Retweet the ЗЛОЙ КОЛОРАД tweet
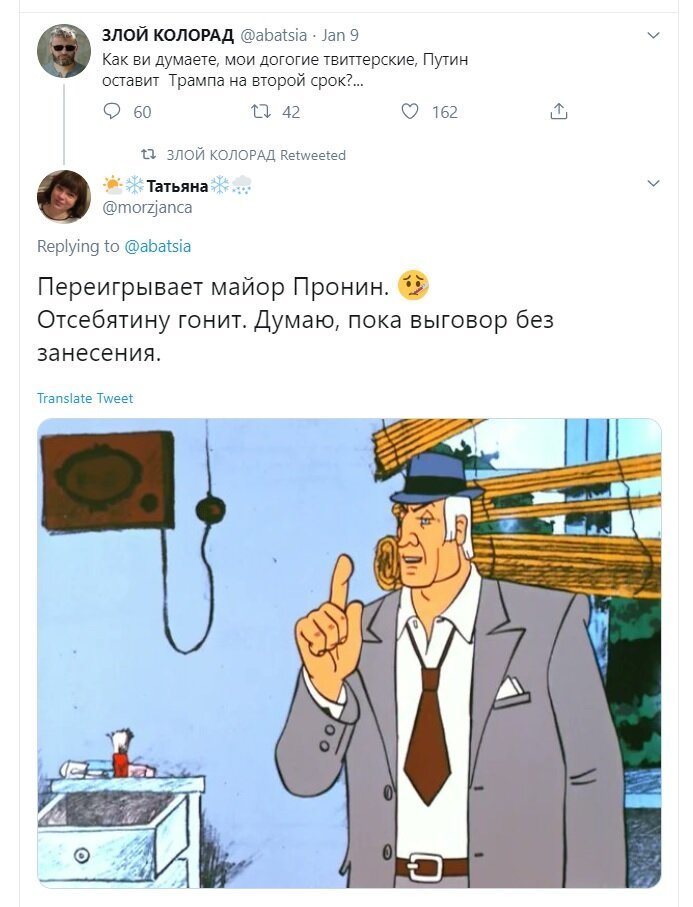Screen dimensions: 693x907 [x=261, y=111]
